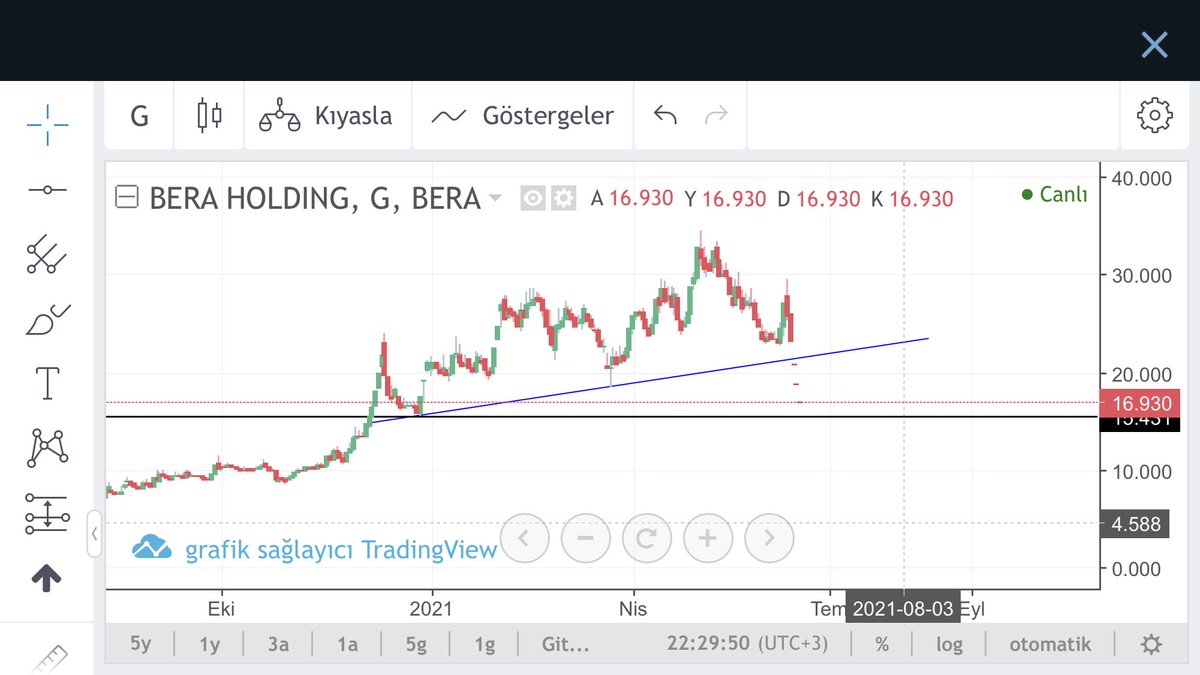Select the text annotation tool
Viewport: 1200px width, 675px height.
point(47,382)
